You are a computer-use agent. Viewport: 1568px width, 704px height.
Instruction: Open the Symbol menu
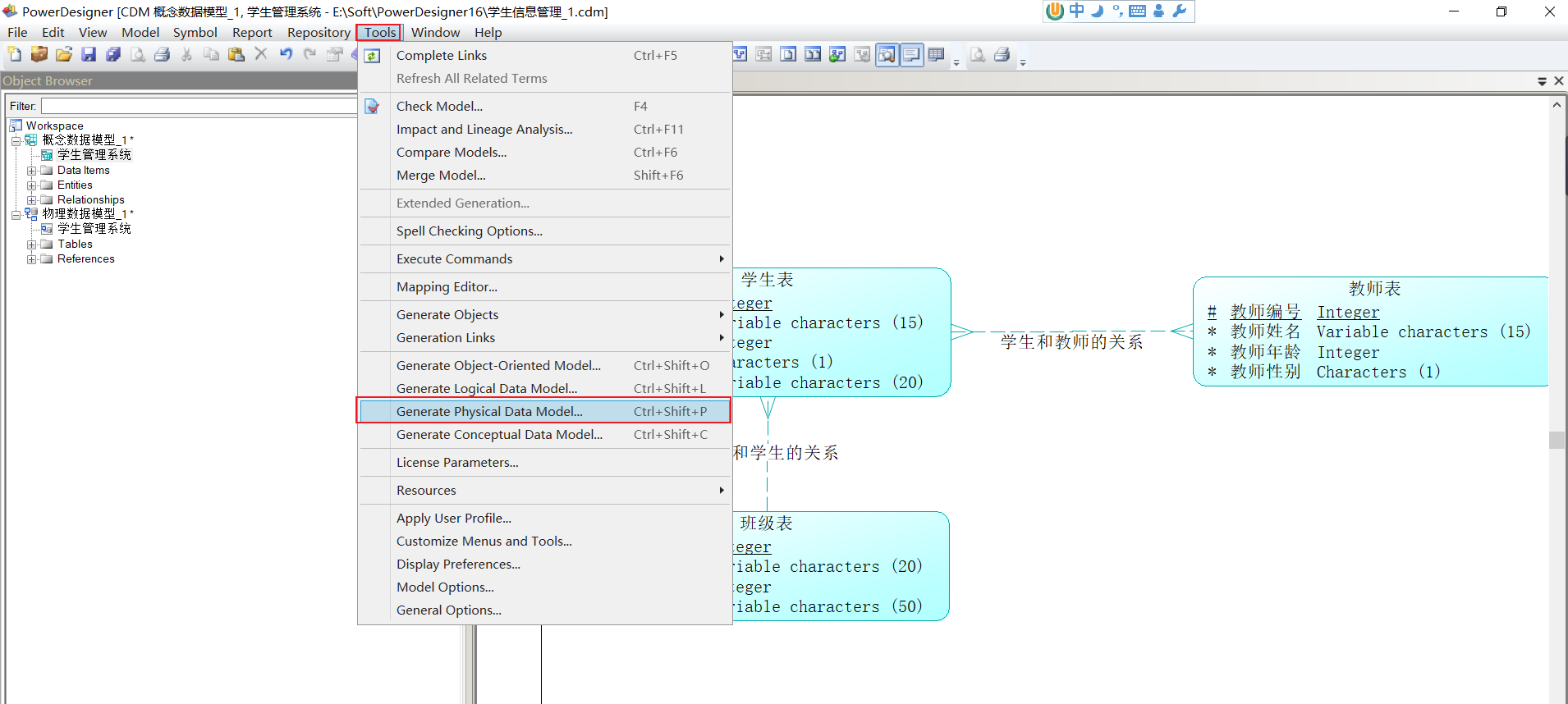[x=195, y=32]
